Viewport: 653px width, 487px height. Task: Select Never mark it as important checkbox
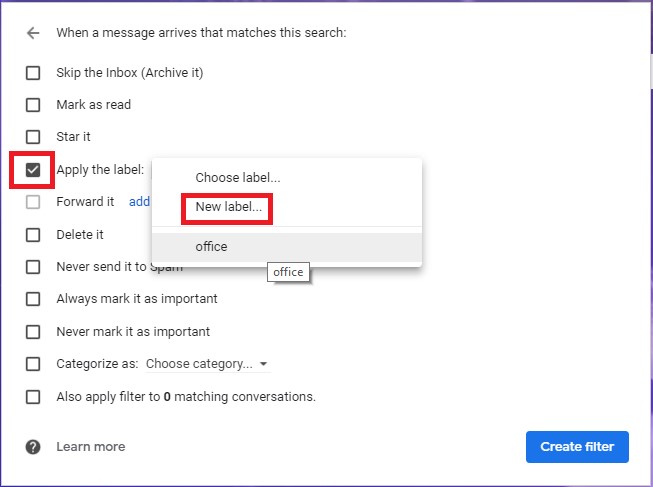(x=33, y=331)
